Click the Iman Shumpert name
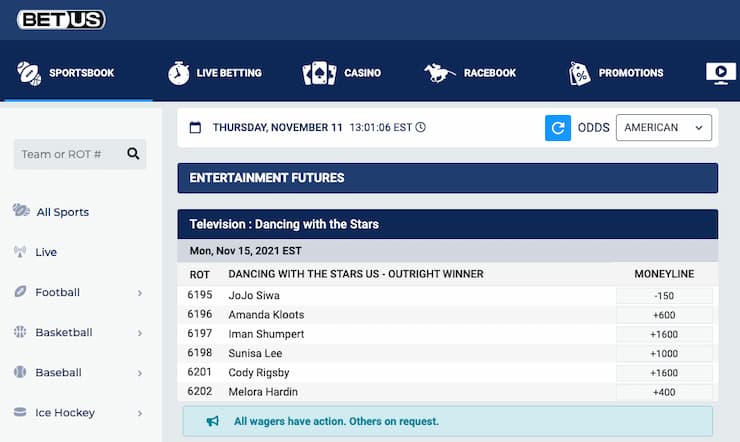The width and height of the screenshot is (740, 442). tap(266, 334)
